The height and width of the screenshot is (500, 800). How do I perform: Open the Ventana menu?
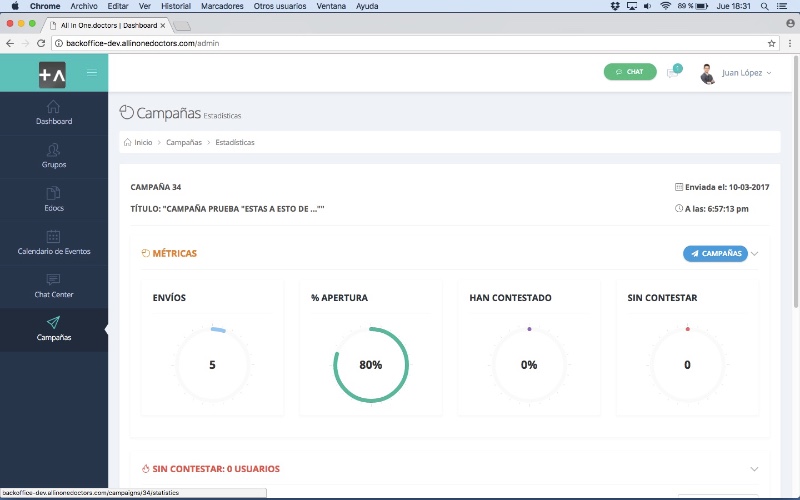331,6
